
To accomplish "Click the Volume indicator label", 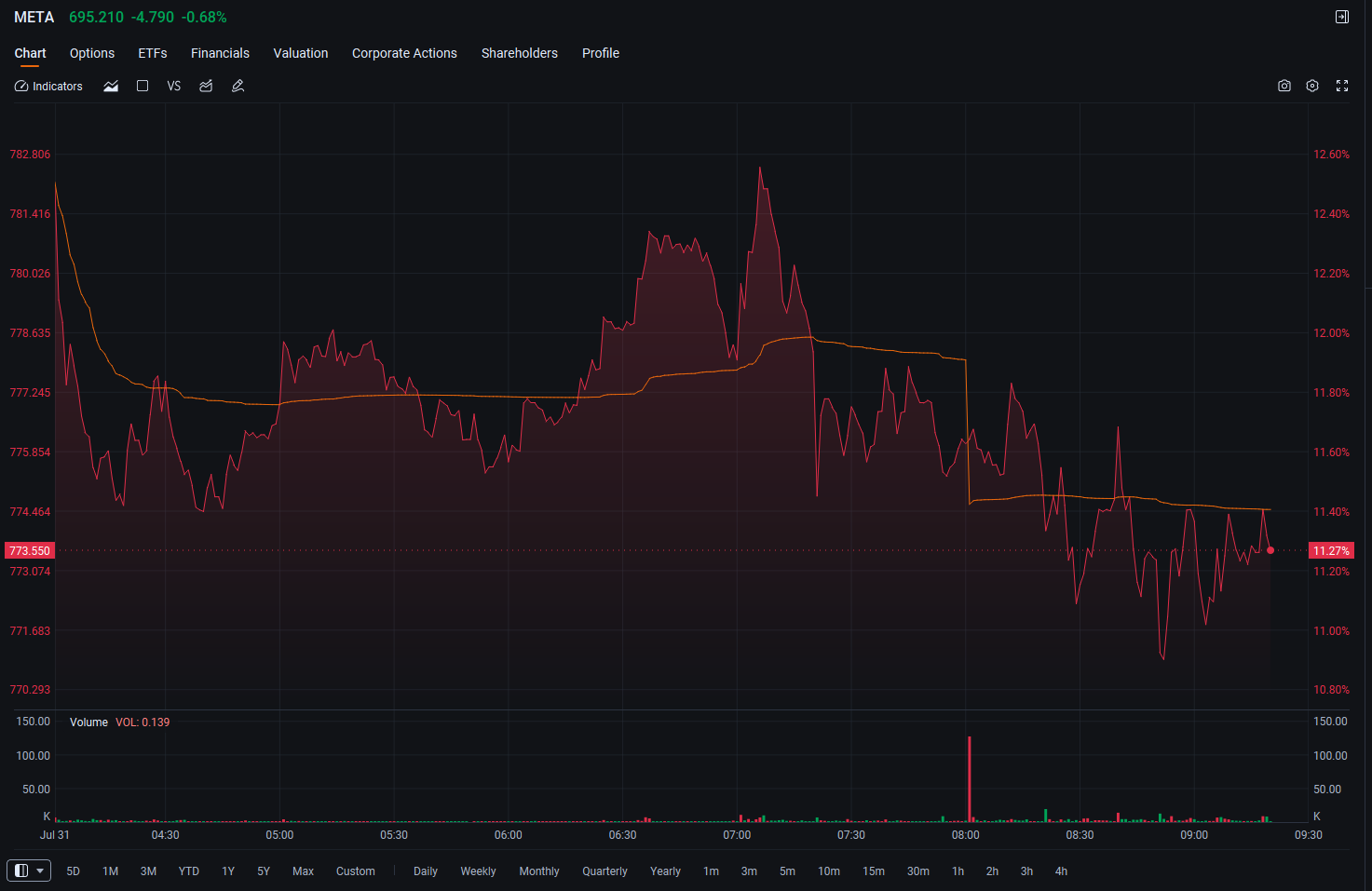I will [88, 722].
